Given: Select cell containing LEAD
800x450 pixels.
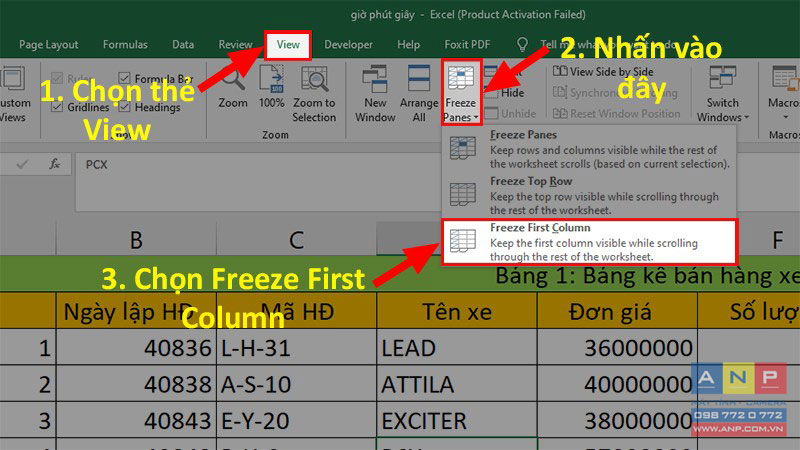Looking at the screenshot, I should pyautogui.click(x=457, y=347).
